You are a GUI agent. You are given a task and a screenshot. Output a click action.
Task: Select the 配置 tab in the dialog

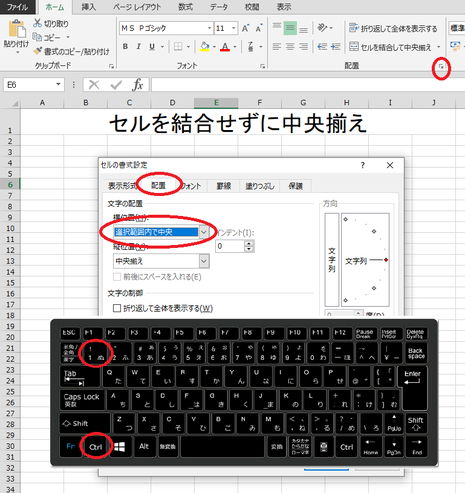pos(158,185)
